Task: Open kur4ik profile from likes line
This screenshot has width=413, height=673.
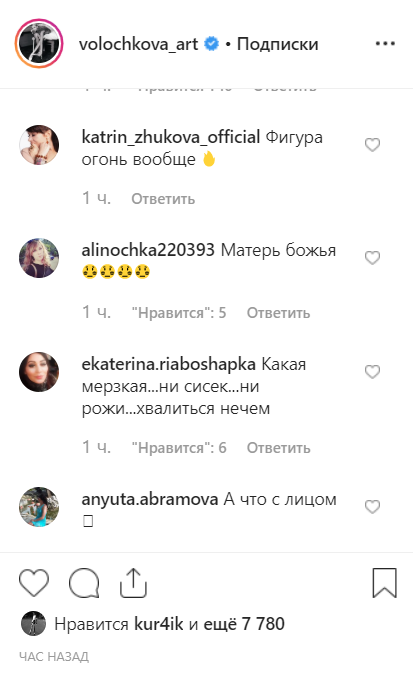Action: click(159, 624)
